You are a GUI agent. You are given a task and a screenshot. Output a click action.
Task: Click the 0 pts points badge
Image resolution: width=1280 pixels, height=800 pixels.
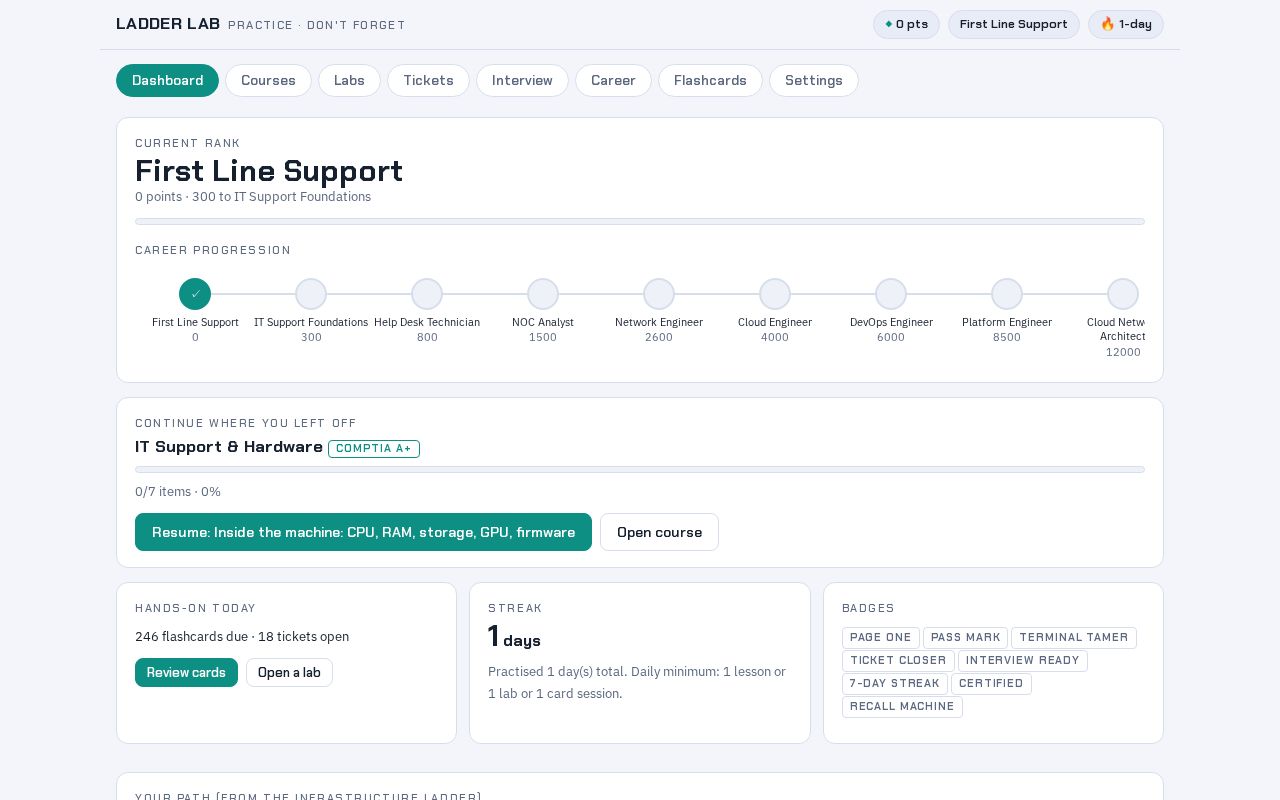click(x=906, y=24)
